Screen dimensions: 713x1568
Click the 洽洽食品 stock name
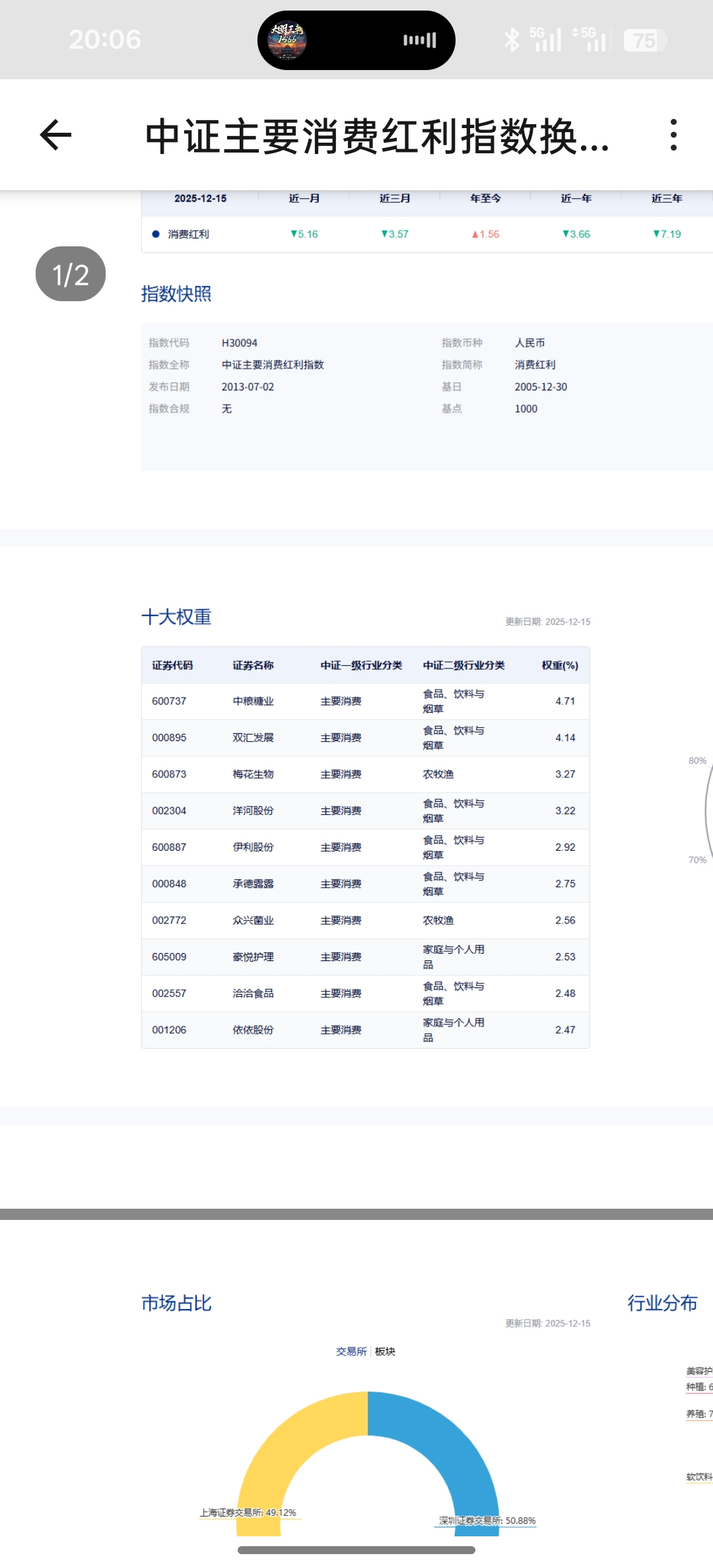[253, 993]
